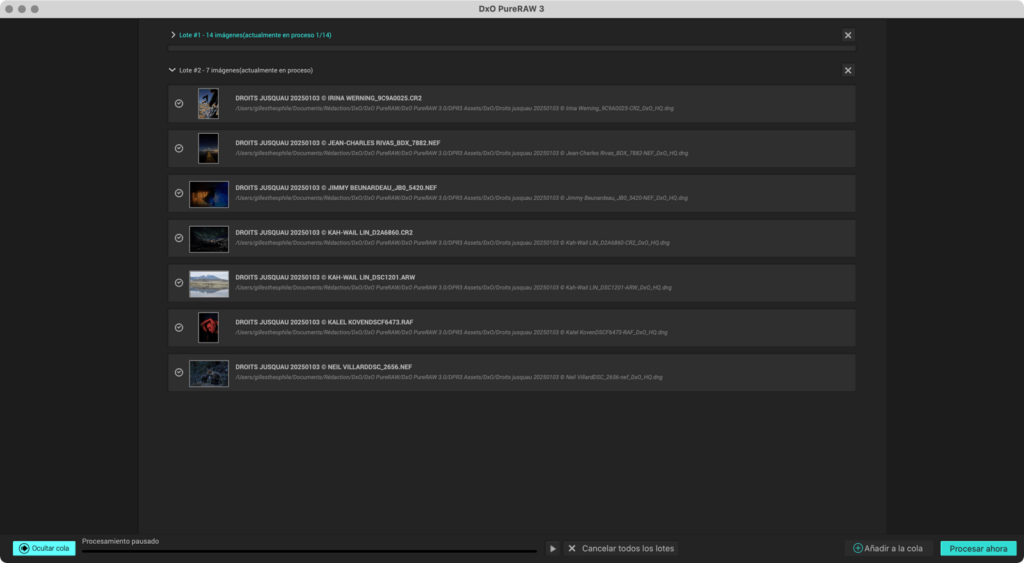Remove Lote #1 with its X button
The image size is (1024, 563).
pyautogui.click(x=848, y=35)
